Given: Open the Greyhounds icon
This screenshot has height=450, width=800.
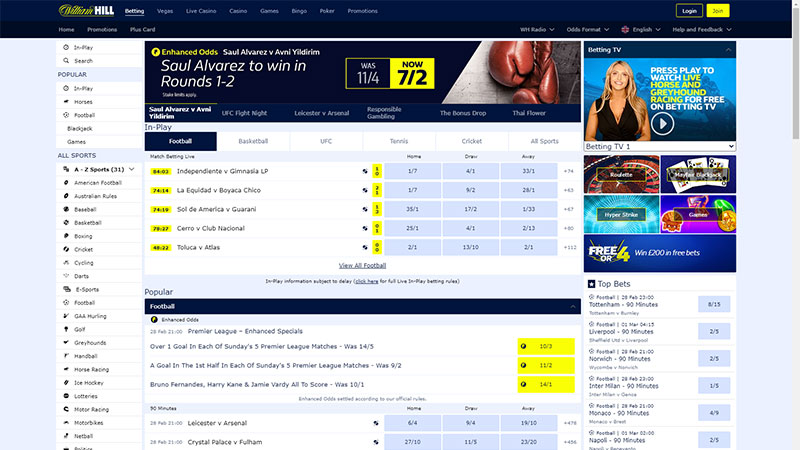Looking at the screenshot, I should point(66,342).
